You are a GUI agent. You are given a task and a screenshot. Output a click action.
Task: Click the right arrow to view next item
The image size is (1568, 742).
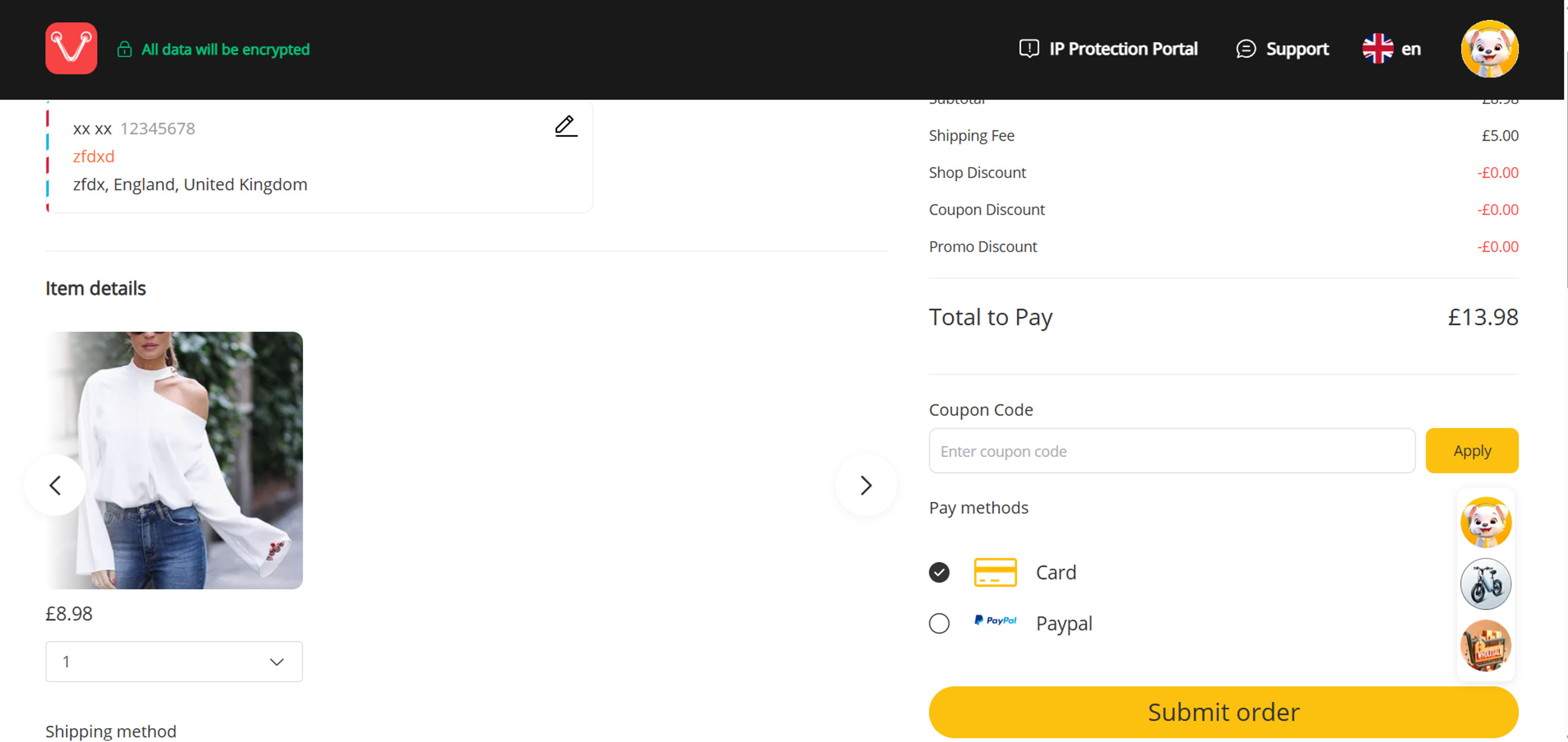[866, 485]
